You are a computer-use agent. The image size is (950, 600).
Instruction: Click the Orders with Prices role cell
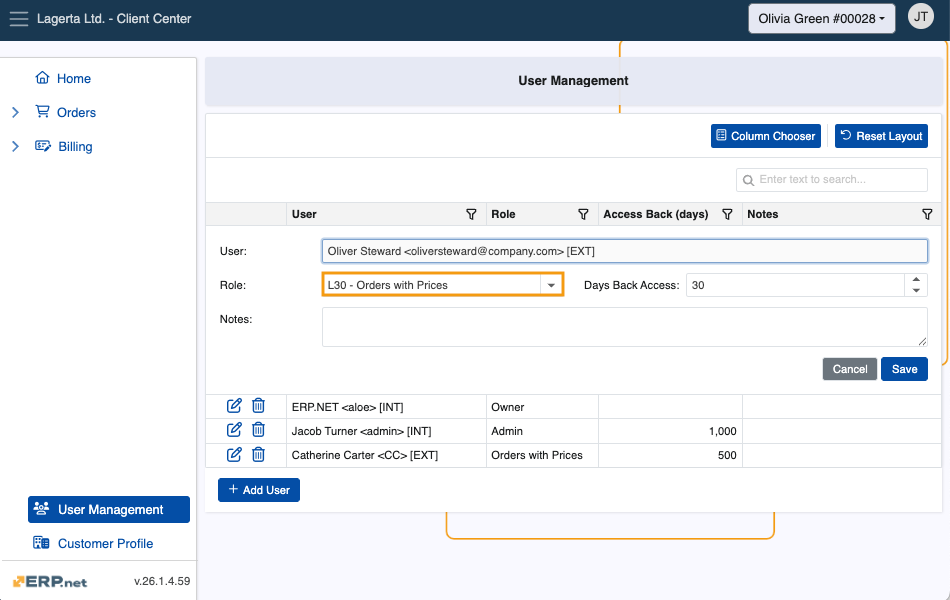coord(542,455)
